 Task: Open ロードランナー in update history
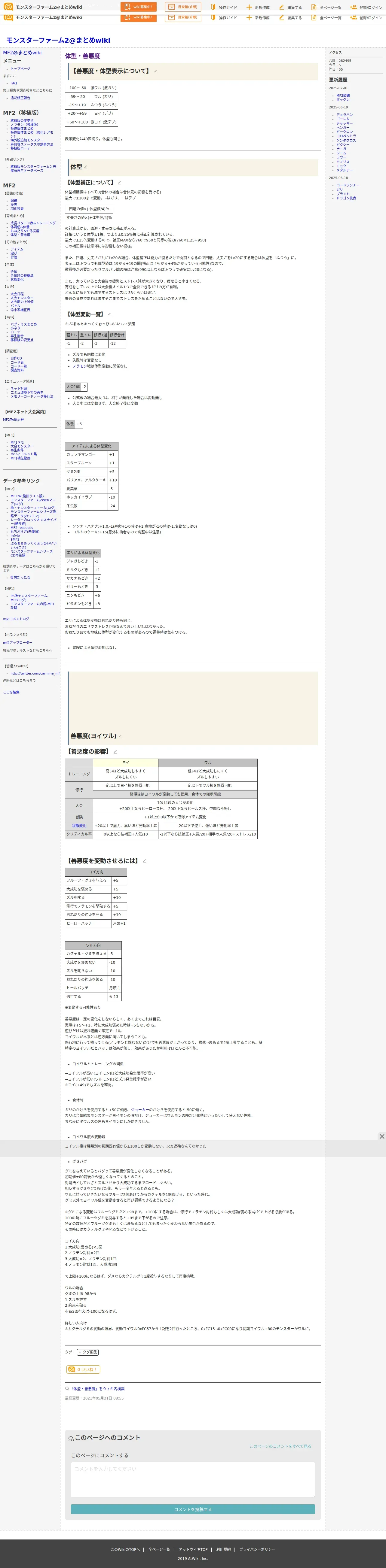pos(348,185)
